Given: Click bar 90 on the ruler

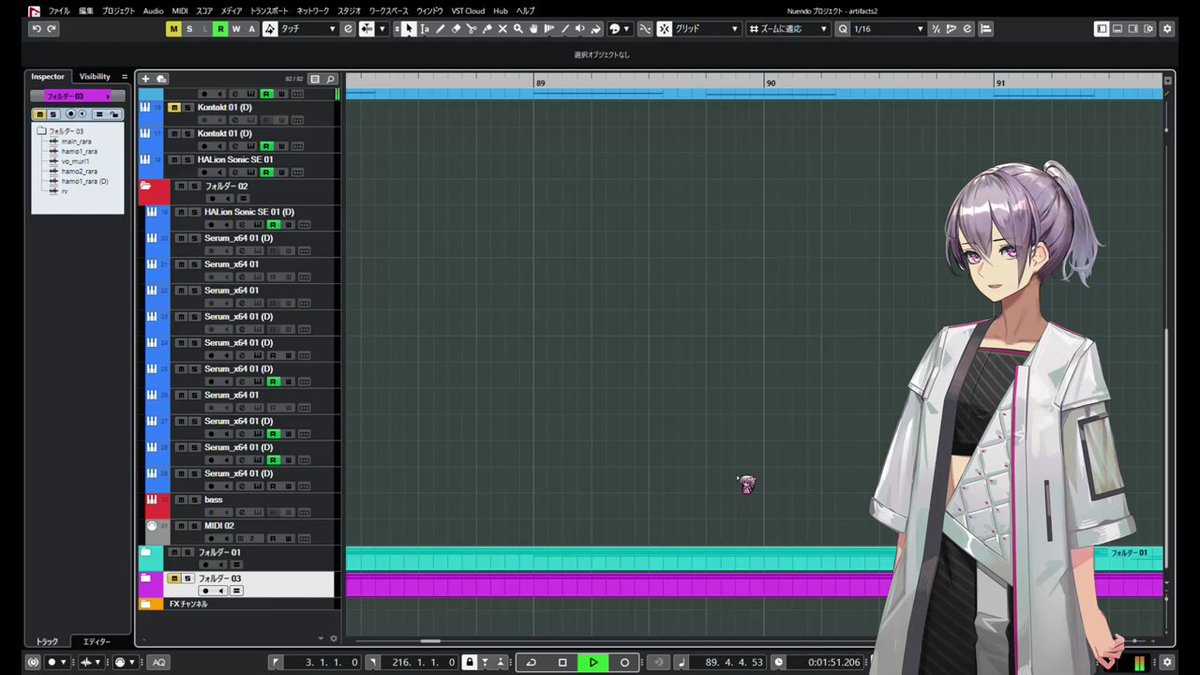Looking at the screenshot, I should tap(771, 83).
